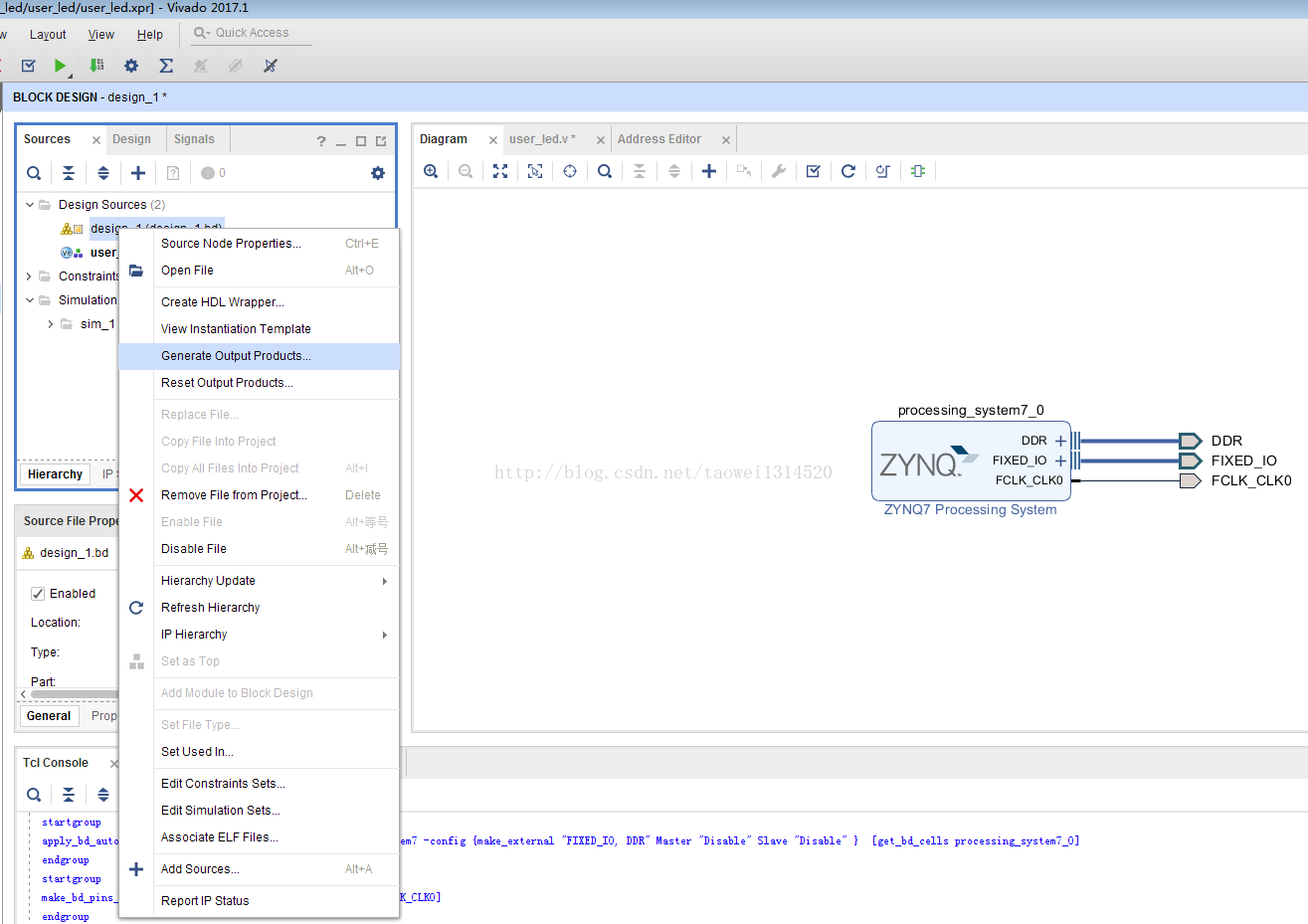Open the Address Editor tab
Image resolution: width=1308 pixels, height=924 pixels.
point(659,139)
